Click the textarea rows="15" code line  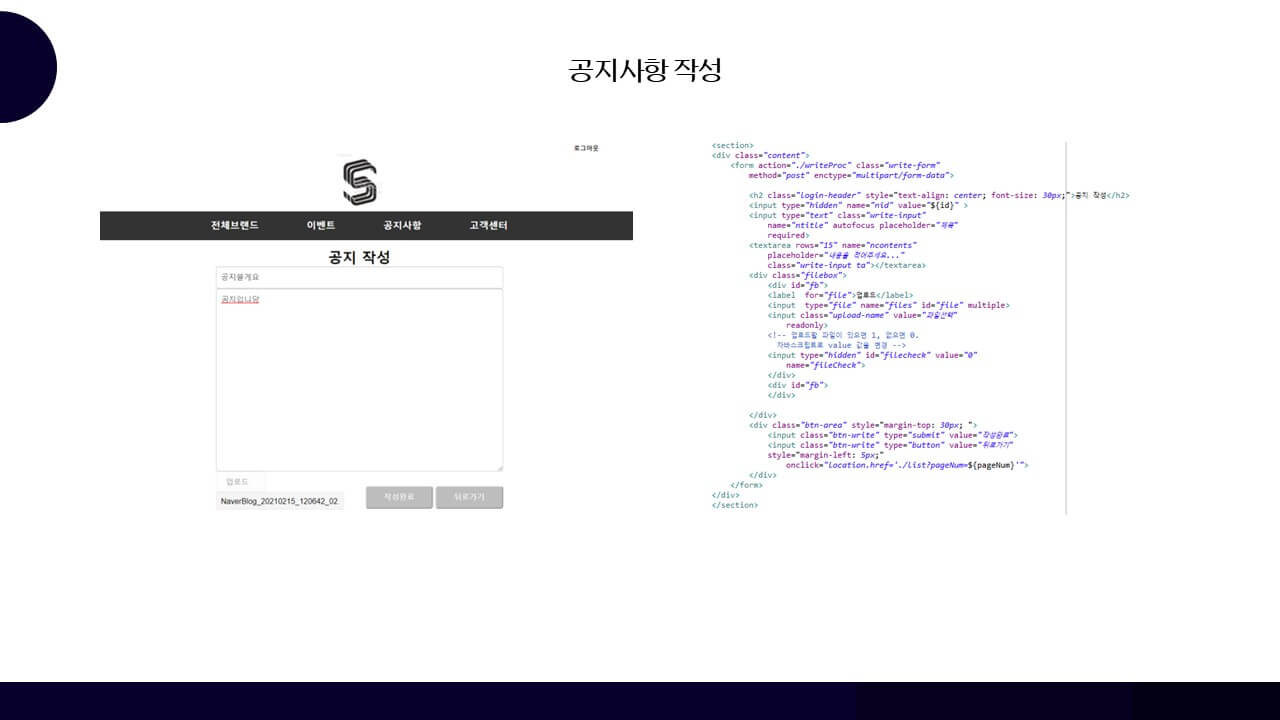click(x=832, y=245)
